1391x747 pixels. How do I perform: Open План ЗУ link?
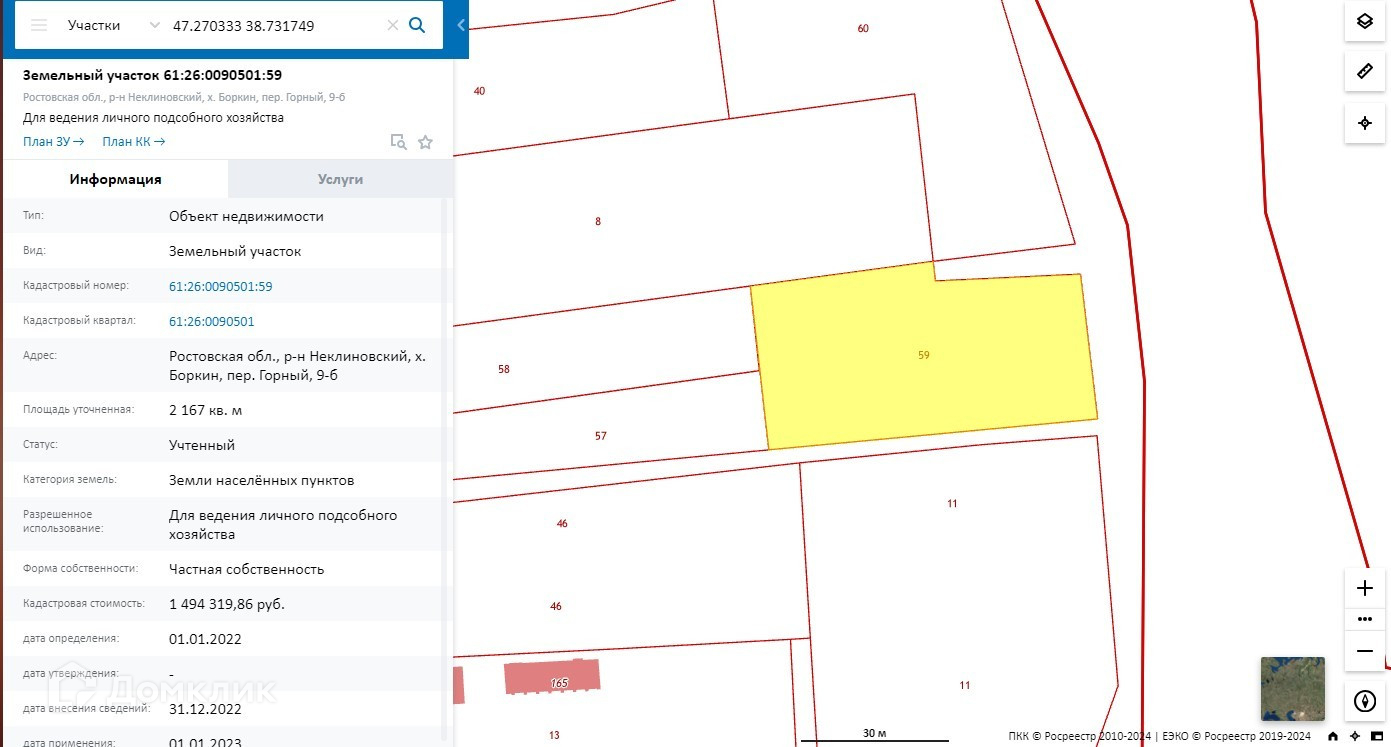(x=54, y=142)
